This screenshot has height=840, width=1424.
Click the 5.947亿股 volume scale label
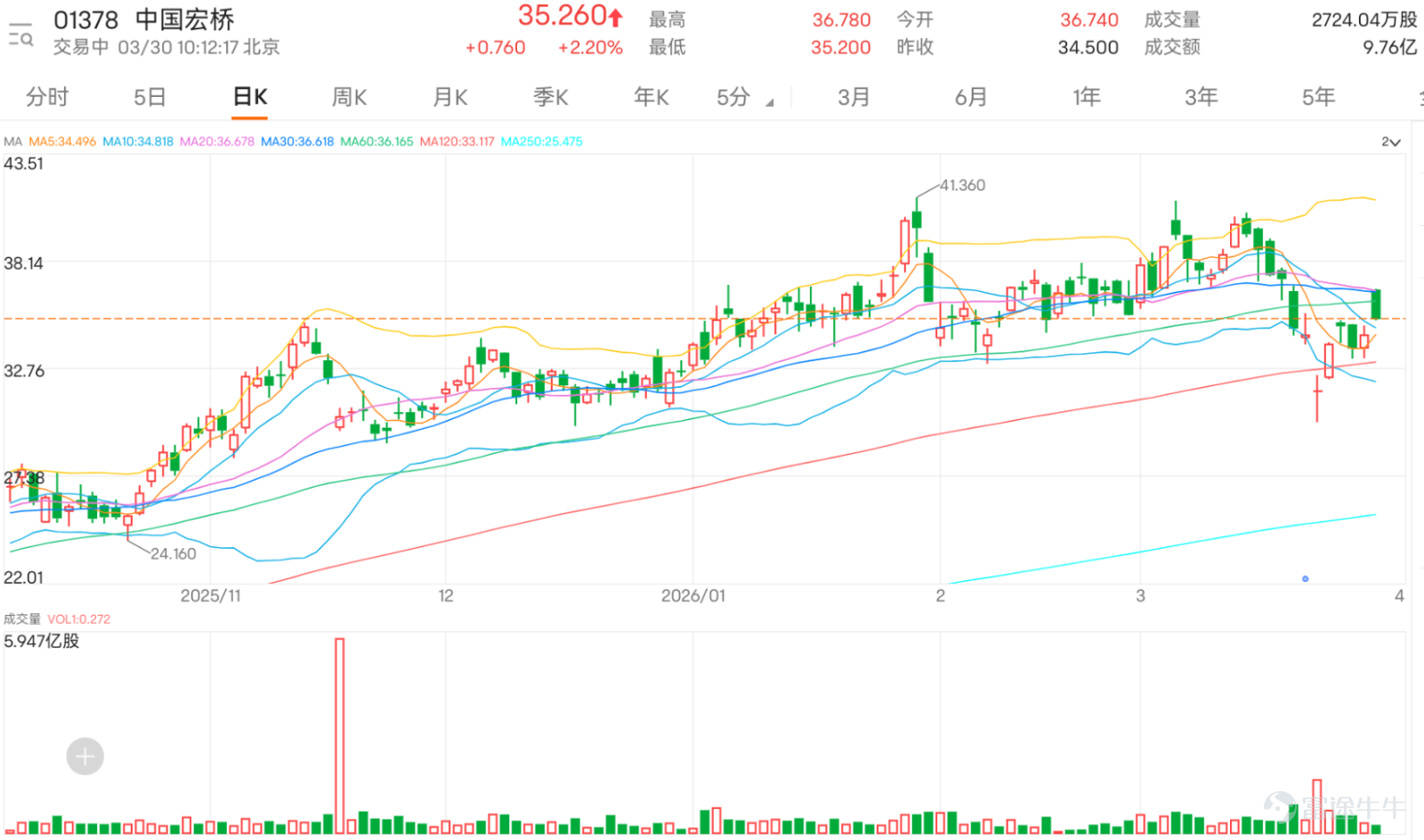[42, 641]
